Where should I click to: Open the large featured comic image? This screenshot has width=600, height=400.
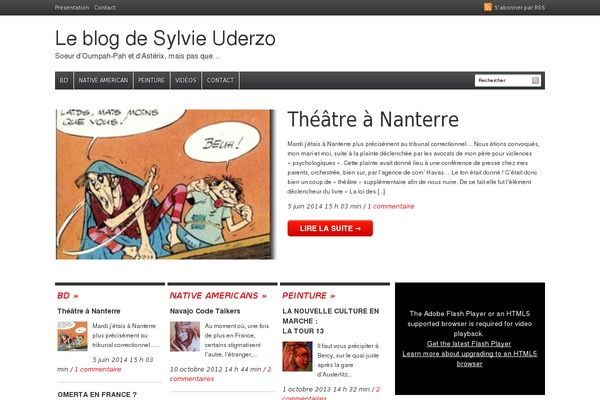165,184
